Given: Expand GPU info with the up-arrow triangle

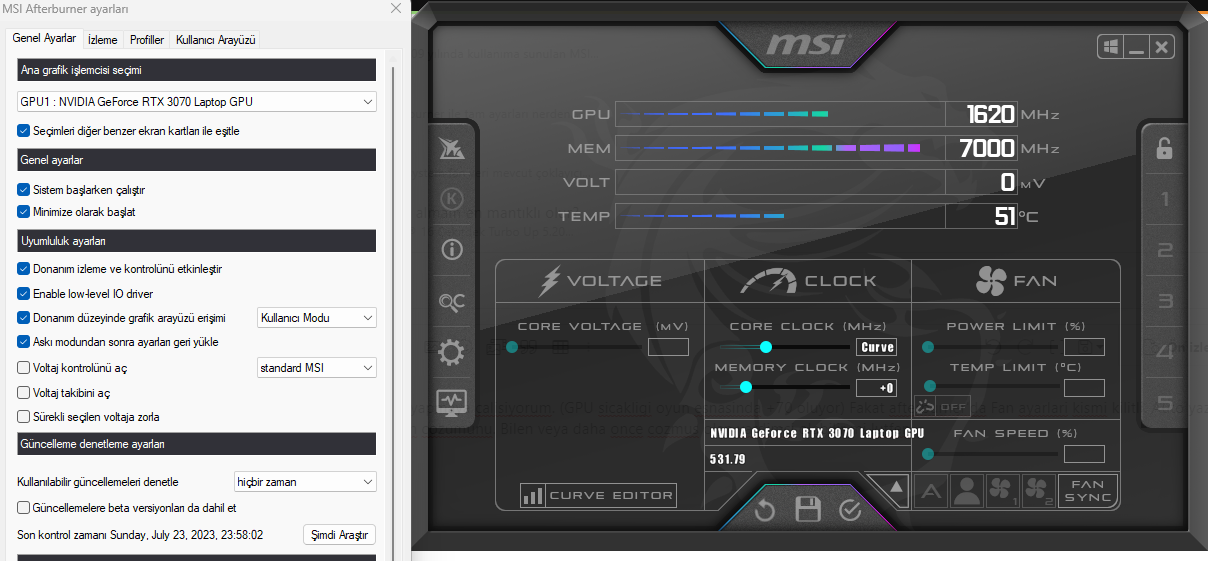Looking at the screenshot, I should [896, 488].
